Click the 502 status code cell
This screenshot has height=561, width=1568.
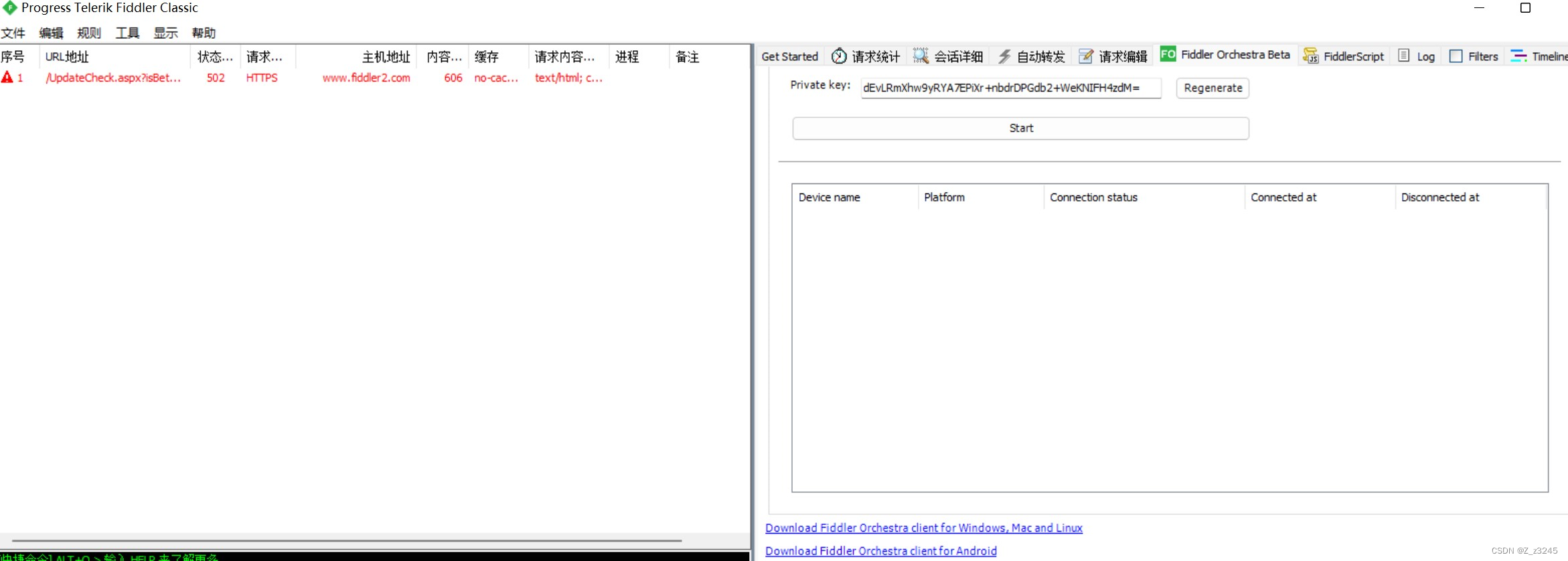pyautogui.click(x=216, y=78)
